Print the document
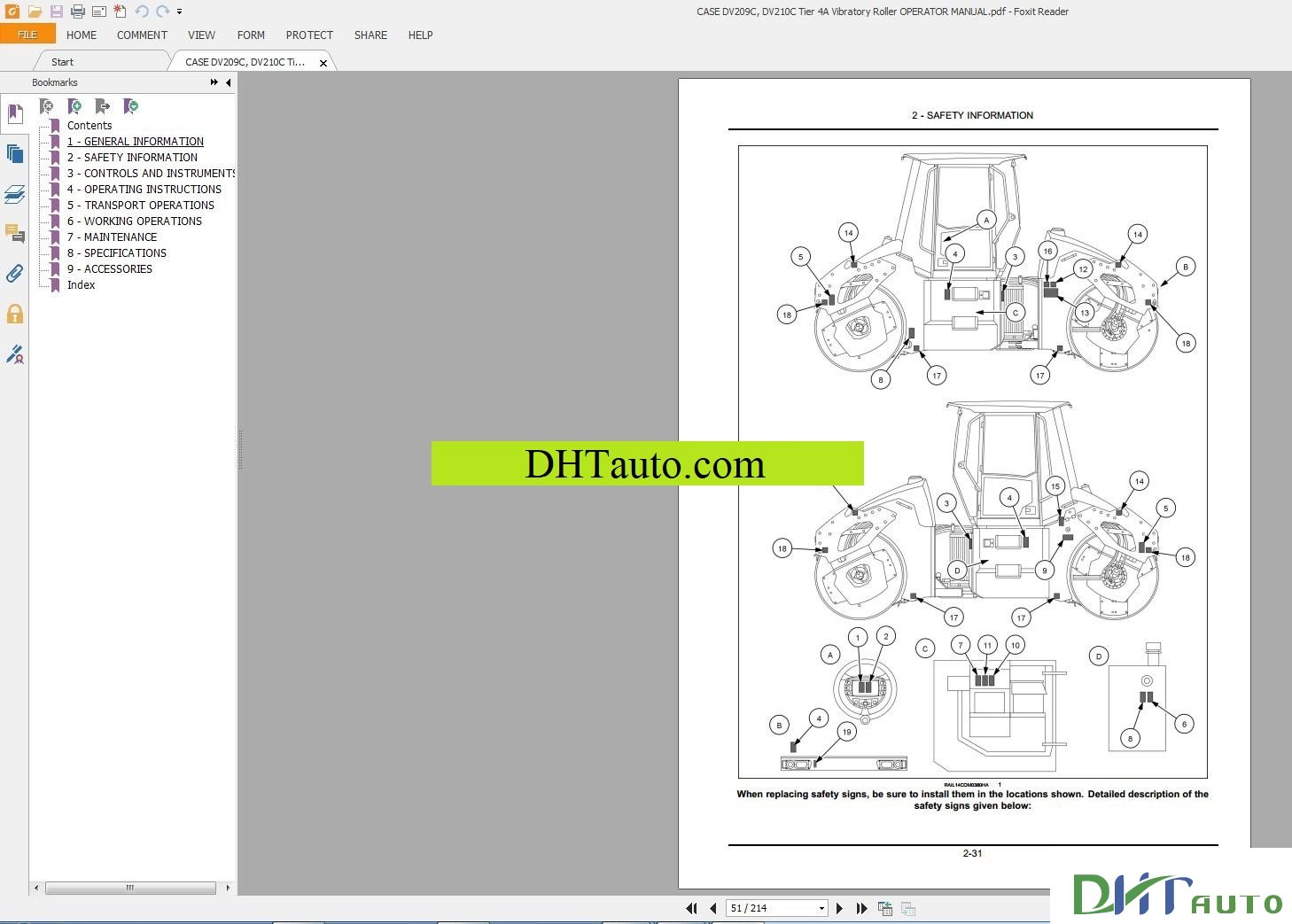This screenshot has height=924, width=1292. 77,11
